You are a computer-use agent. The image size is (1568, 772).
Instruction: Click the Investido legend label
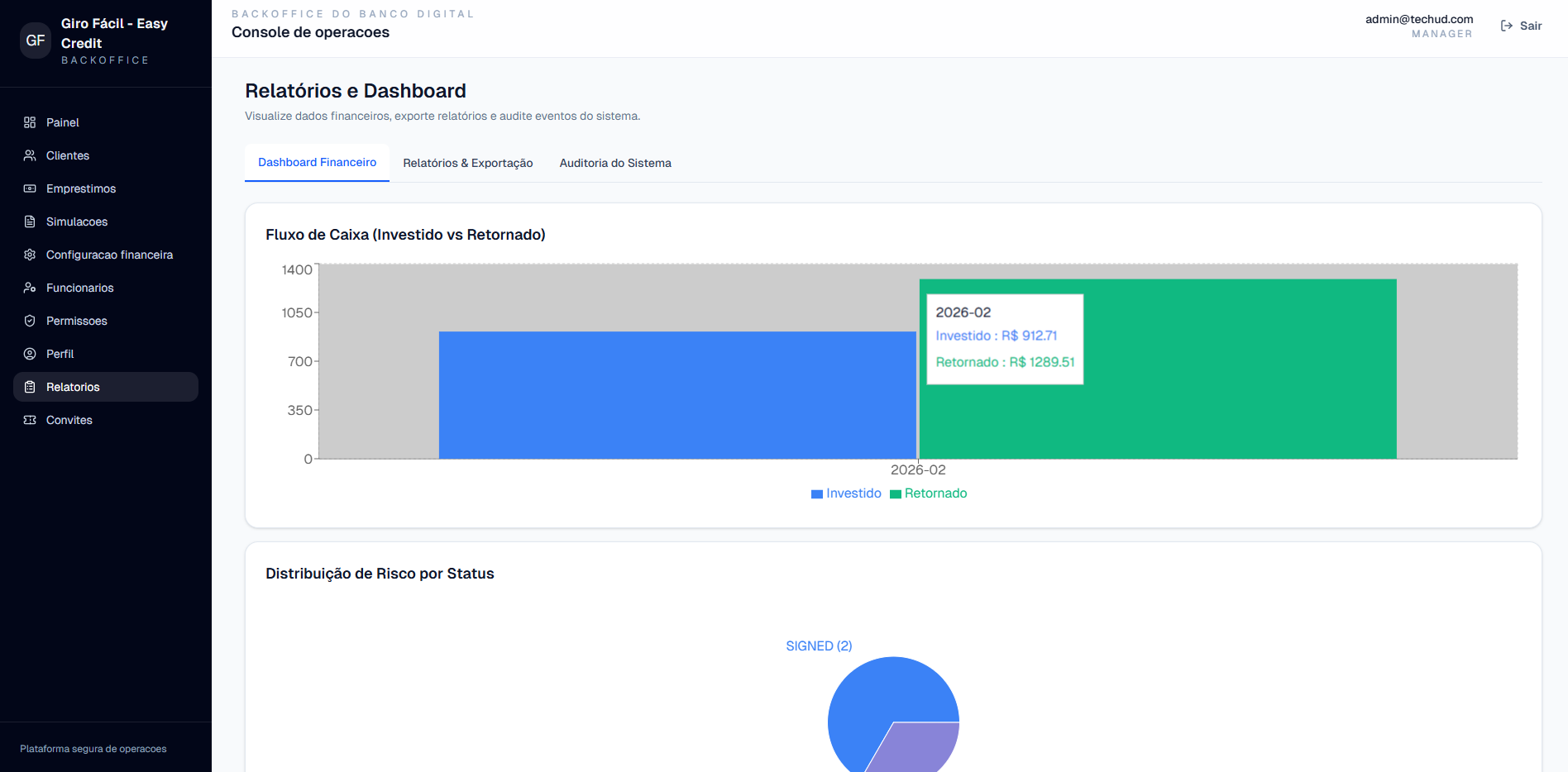coord(853,493)
